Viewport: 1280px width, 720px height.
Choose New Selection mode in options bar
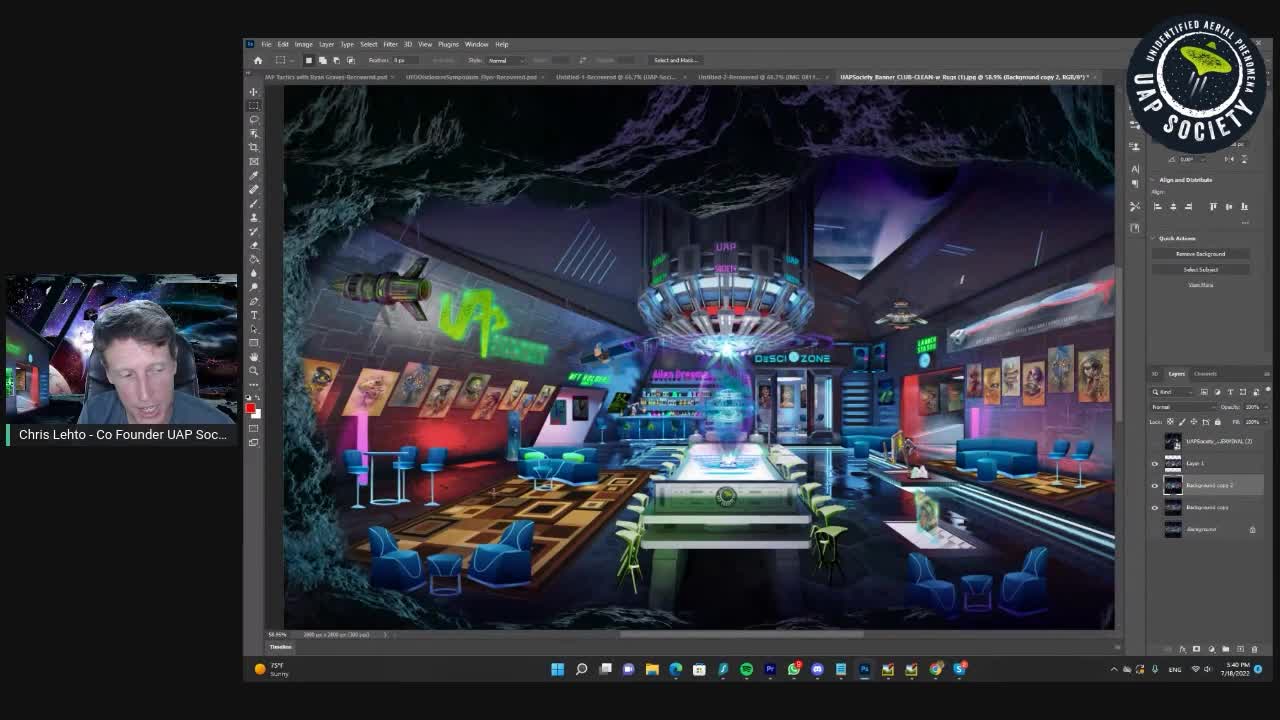coord(308,60)
